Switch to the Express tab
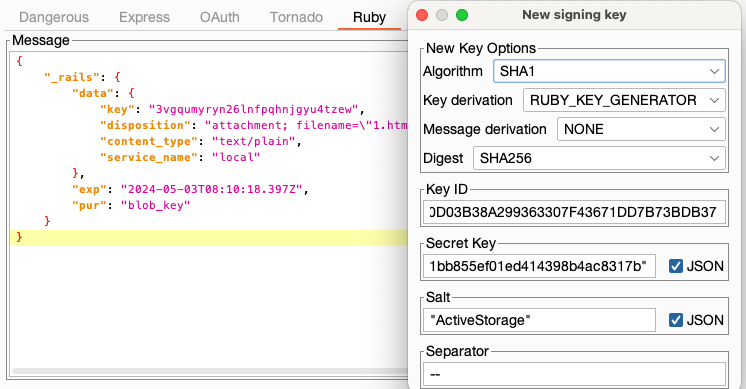The width and height of the screenshot is (746, 389). [x=144, y=17]
